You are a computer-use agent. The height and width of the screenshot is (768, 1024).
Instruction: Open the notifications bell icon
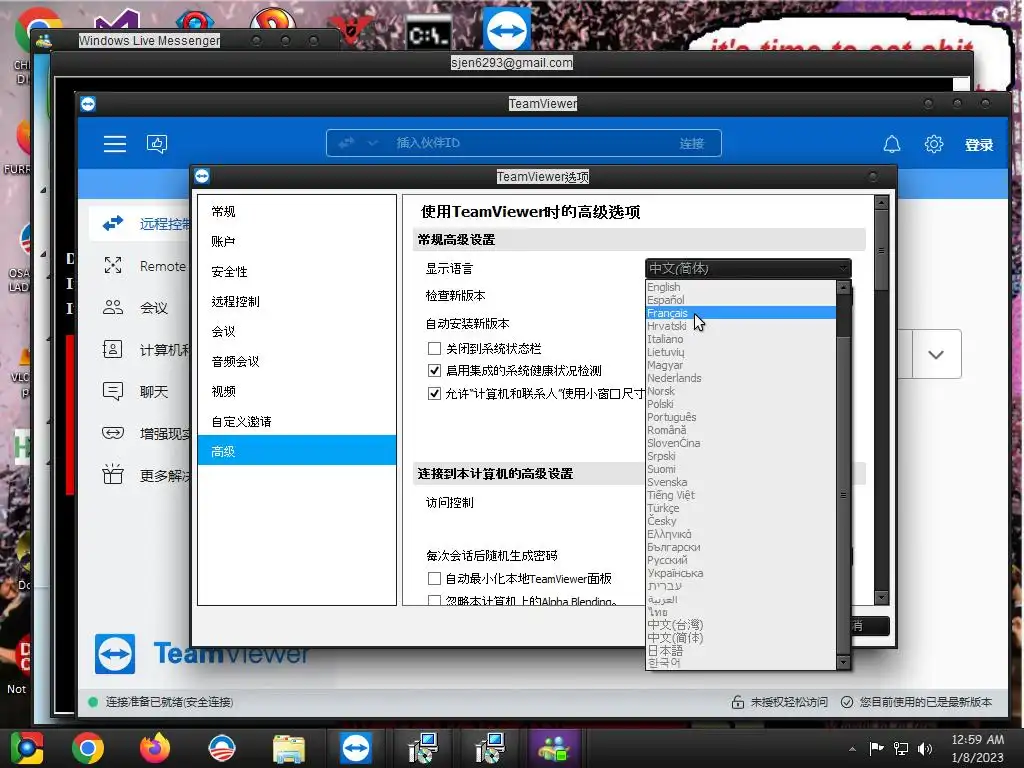click(x=892, y=144)
